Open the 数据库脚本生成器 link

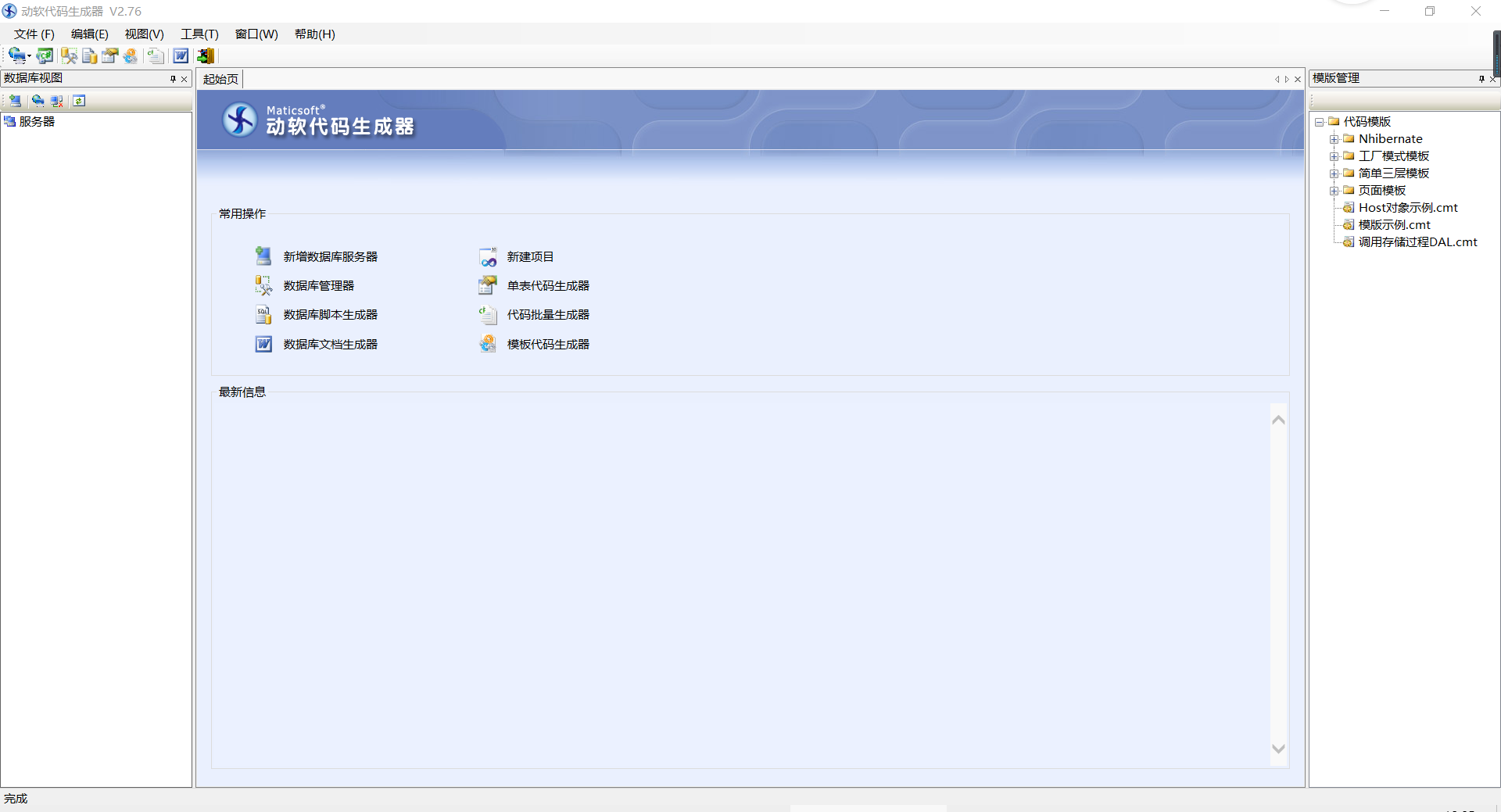click(x=330, y=314)
